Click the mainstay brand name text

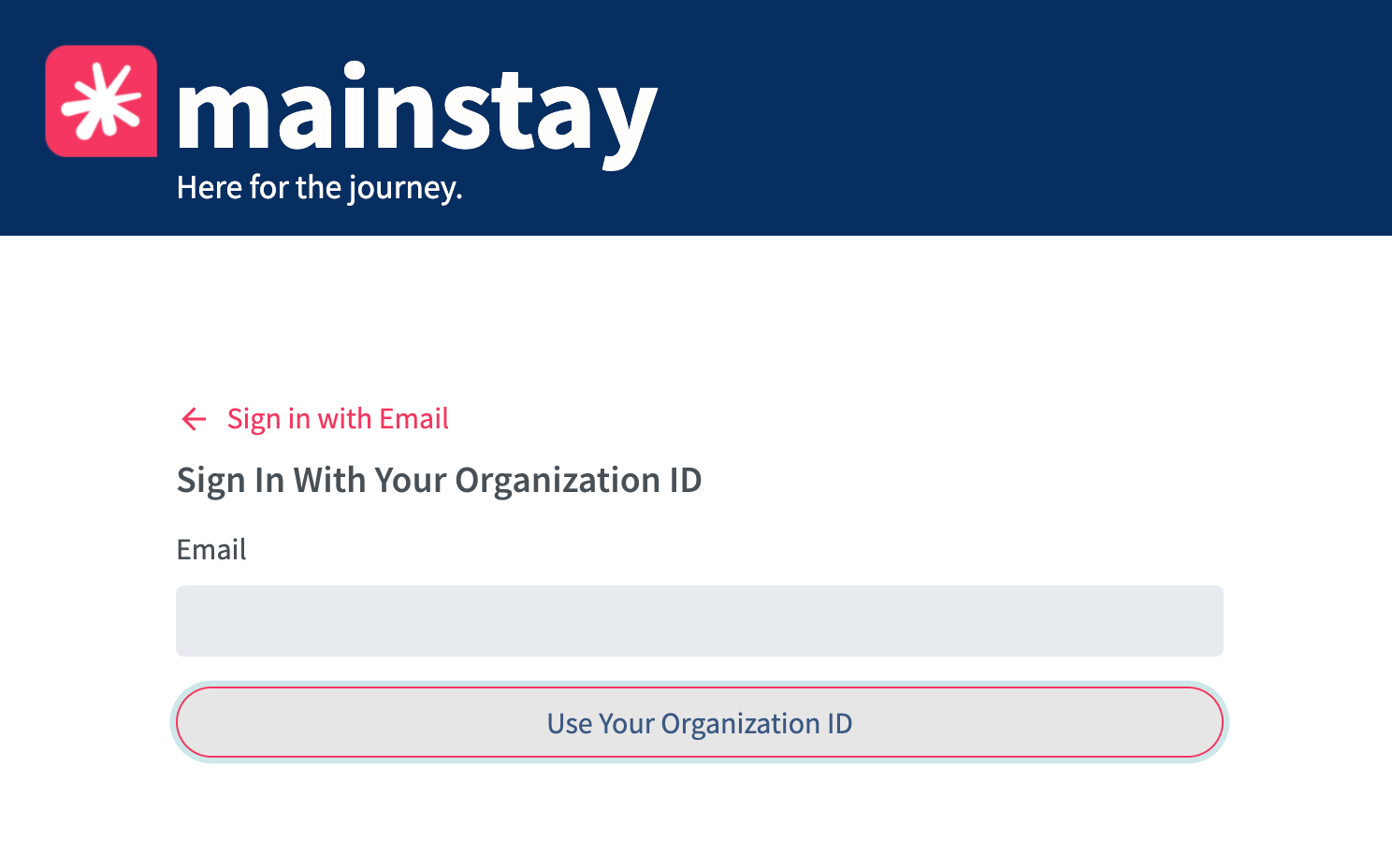[417, 115]
